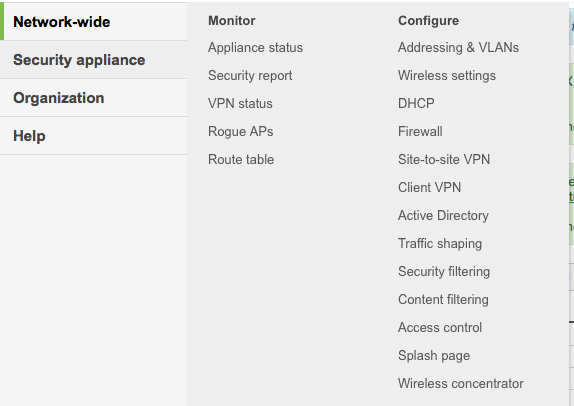Go to Appliance status page

256,48
